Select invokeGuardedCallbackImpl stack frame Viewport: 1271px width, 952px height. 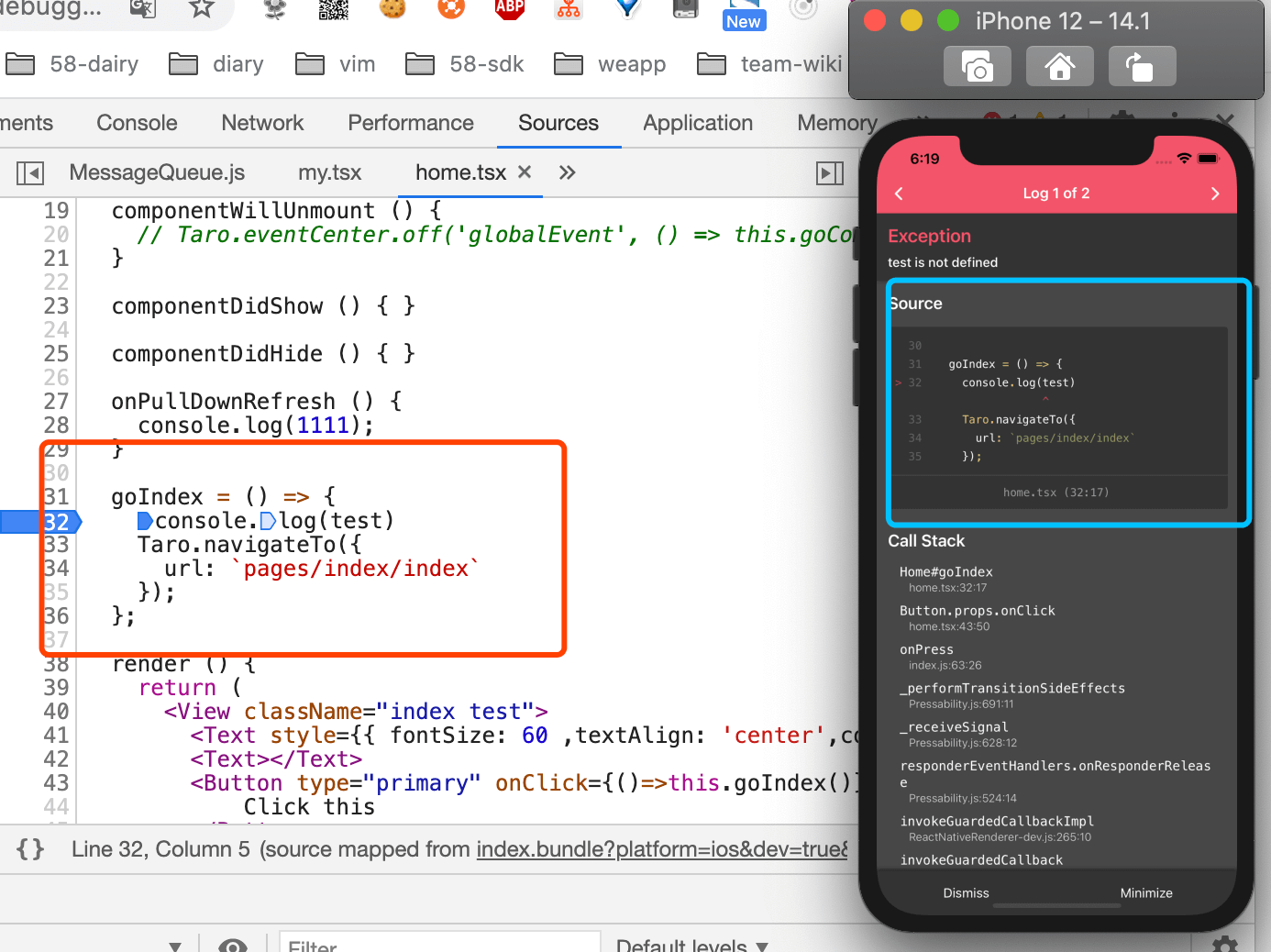997,828
